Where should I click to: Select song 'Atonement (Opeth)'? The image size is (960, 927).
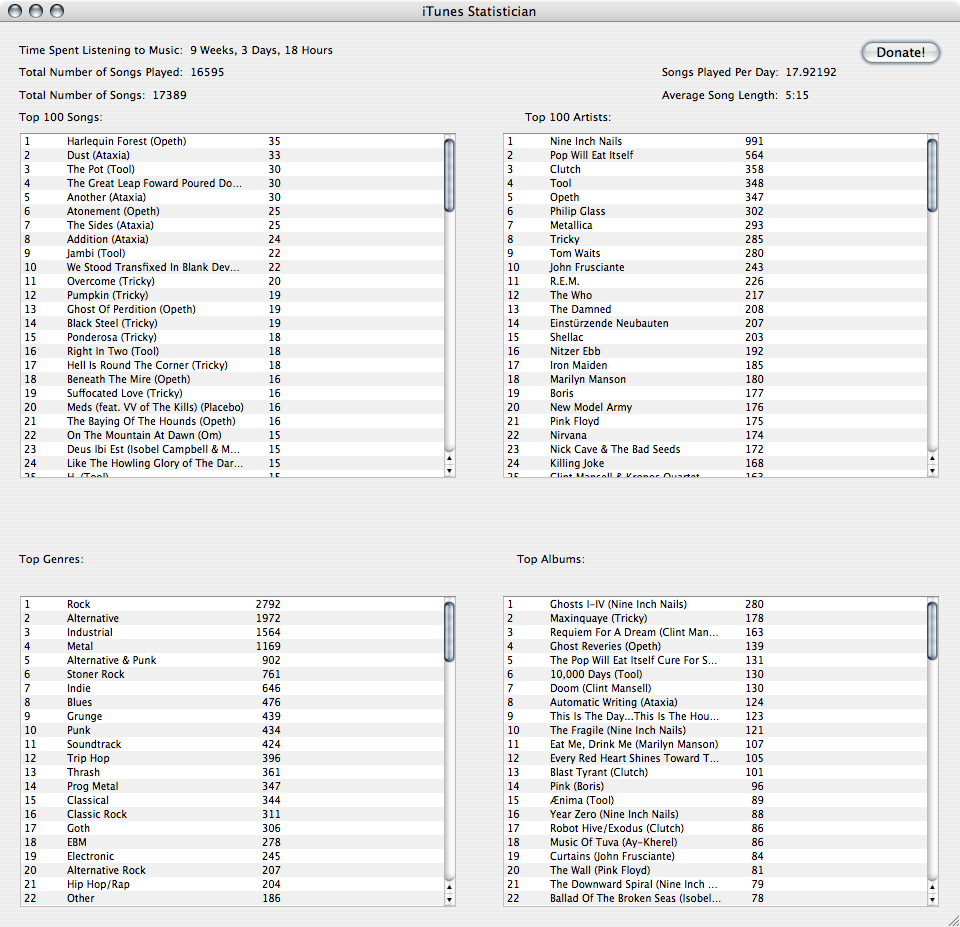[232, 211]
